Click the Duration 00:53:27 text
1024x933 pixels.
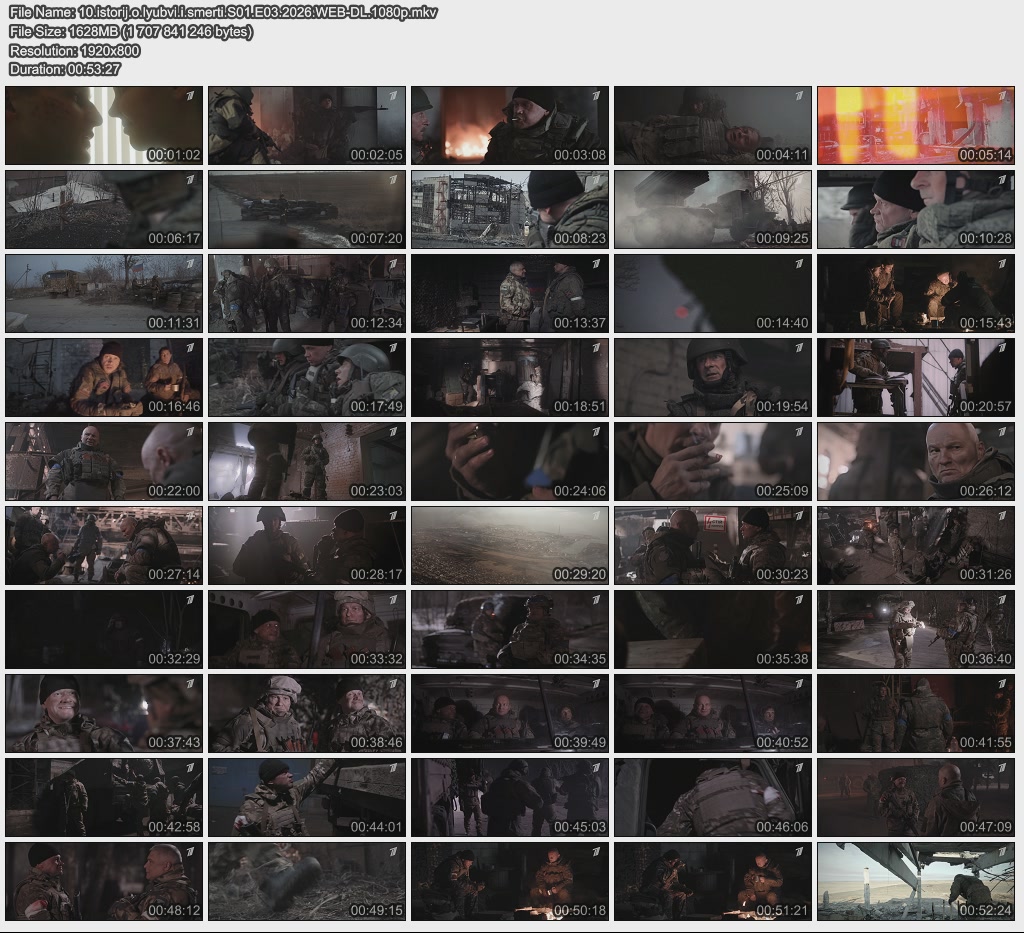point(65,69)
